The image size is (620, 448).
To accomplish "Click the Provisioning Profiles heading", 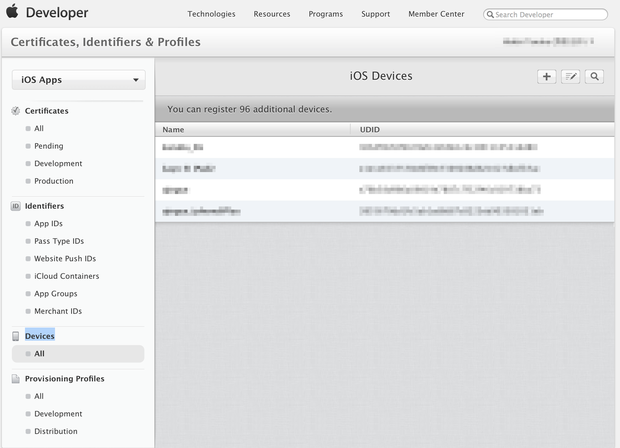I will [64, 379].
